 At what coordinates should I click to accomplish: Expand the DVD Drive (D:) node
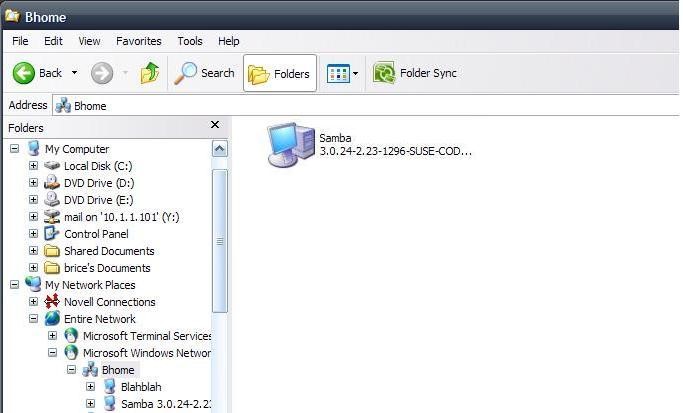pos(33,183)
